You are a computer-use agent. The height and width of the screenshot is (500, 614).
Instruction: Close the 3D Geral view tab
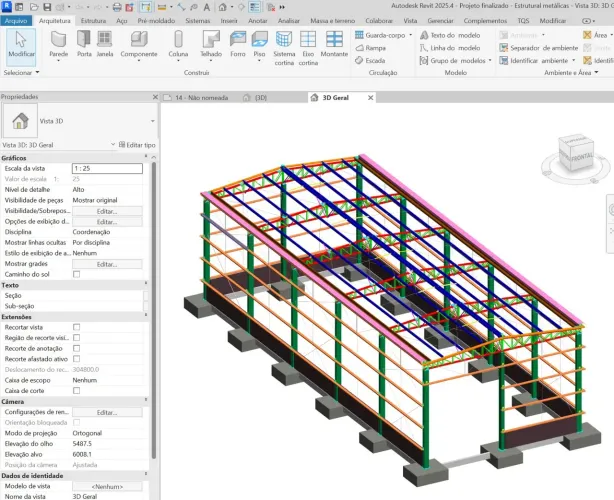pos(370,97)
